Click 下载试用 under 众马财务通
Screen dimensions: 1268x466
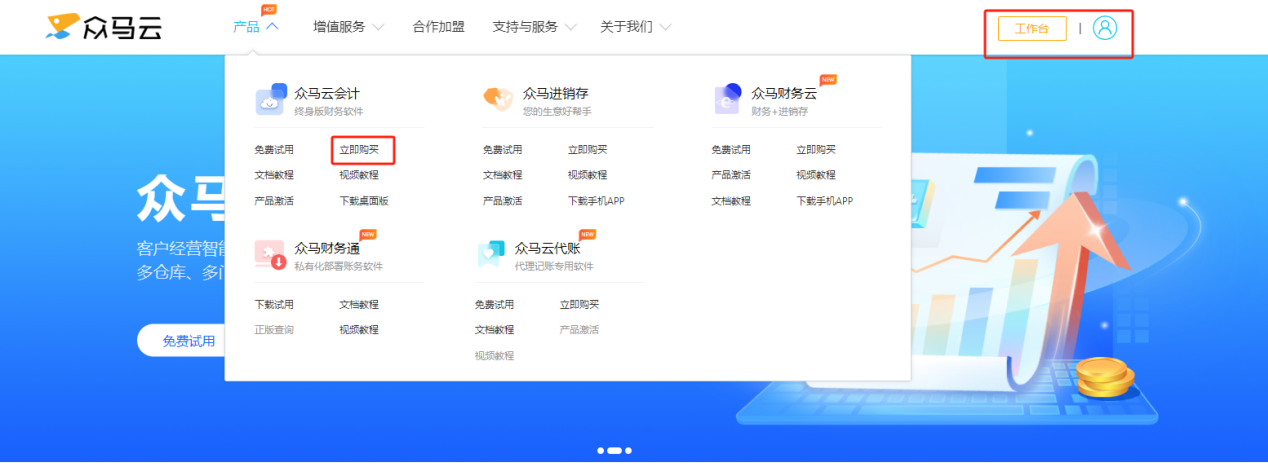pyautogui.click(x=274, y=305)
